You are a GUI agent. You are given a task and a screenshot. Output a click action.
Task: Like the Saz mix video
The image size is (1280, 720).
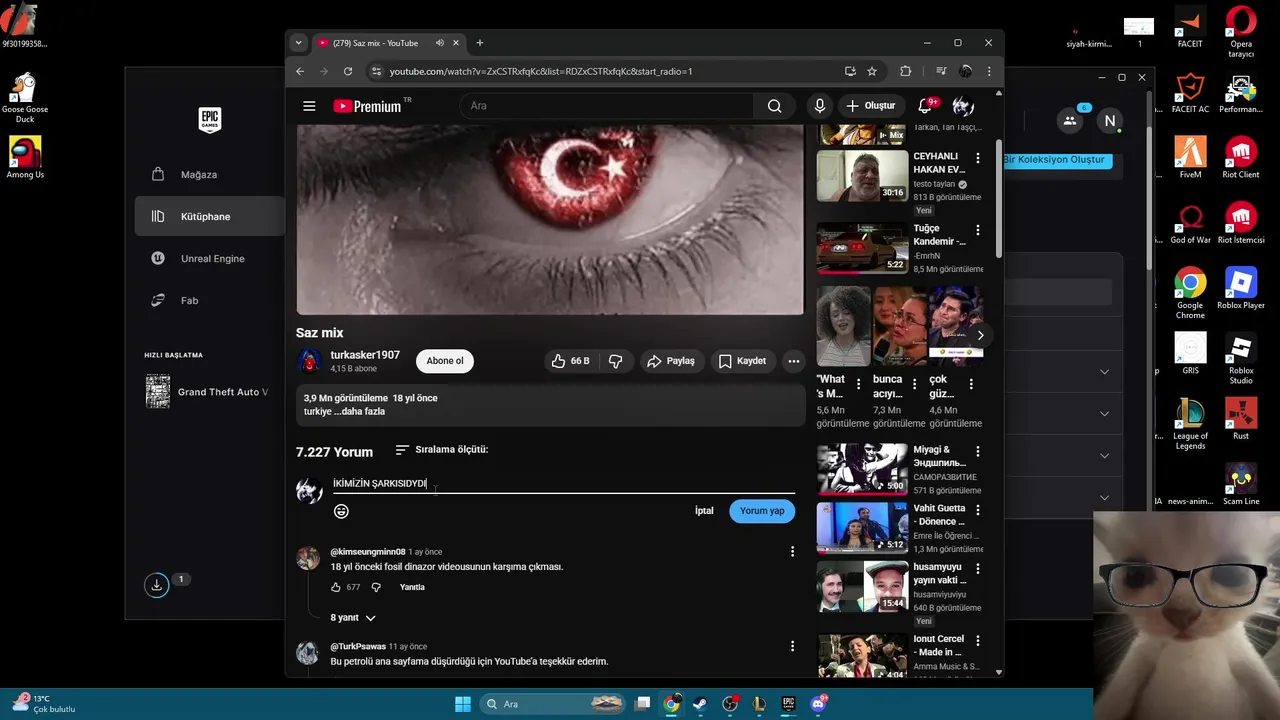click(x=571, y=361)
